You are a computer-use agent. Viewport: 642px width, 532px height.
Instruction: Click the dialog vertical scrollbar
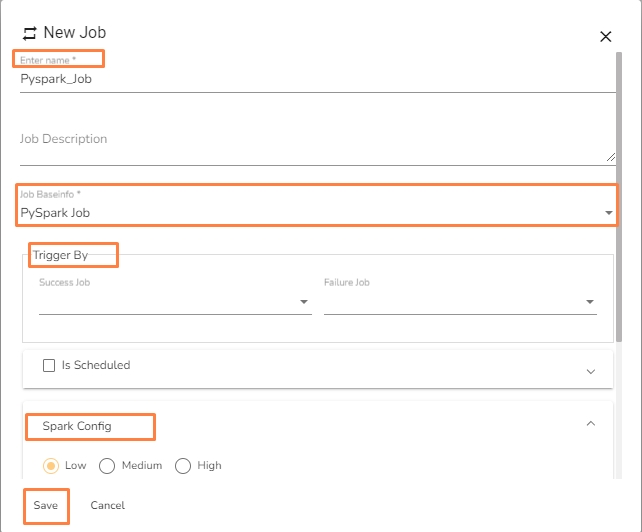(621, 200)
